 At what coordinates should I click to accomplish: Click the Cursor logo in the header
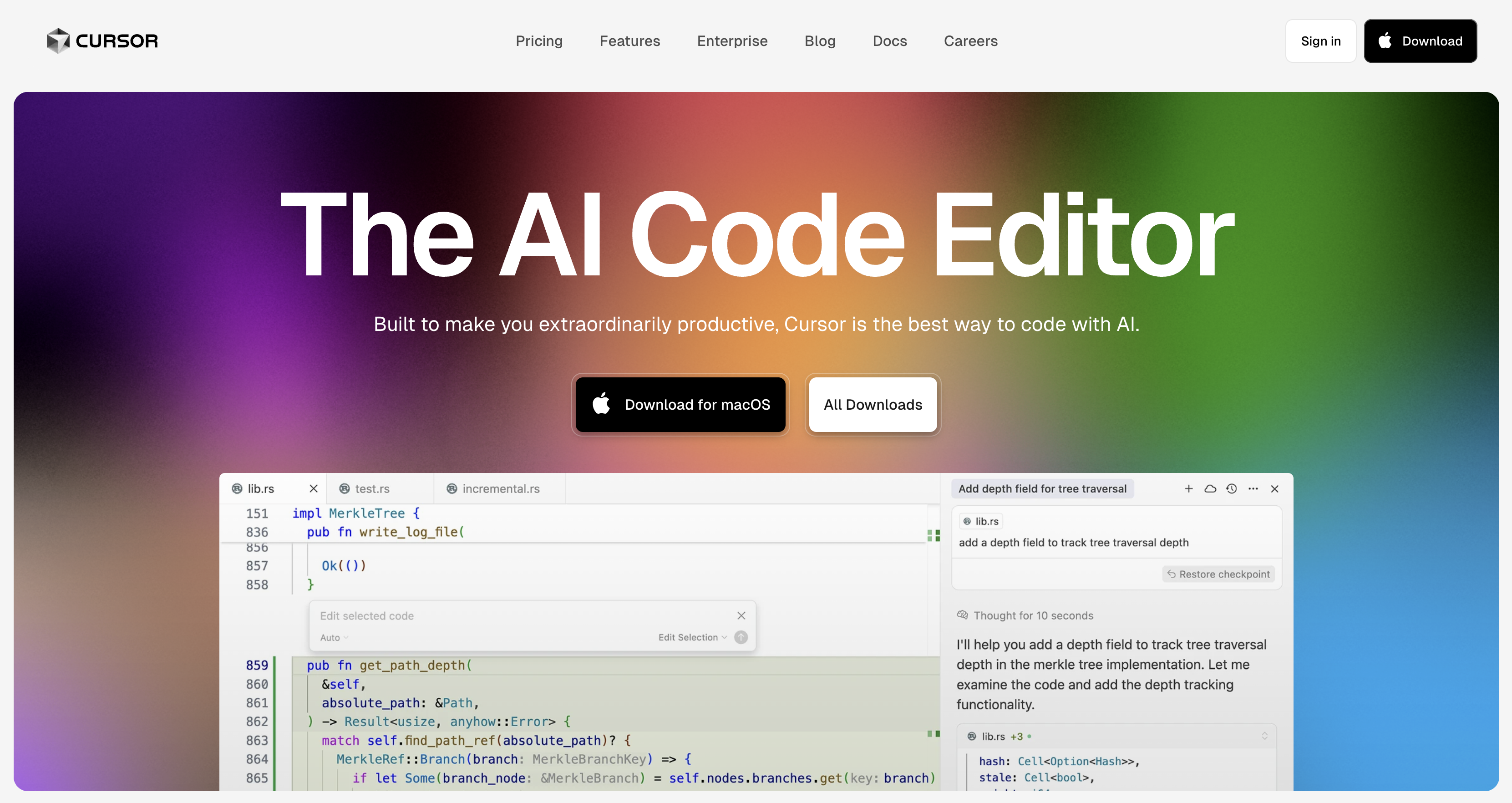click(102, 41)
